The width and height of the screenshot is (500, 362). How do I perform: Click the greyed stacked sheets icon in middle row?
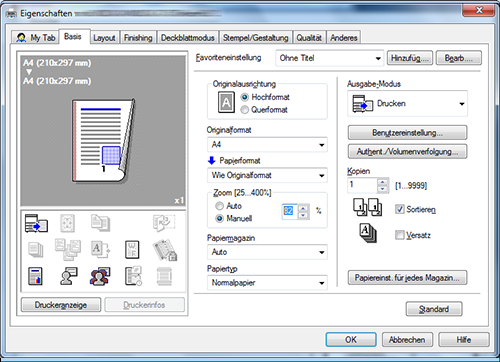click(36, 250)
